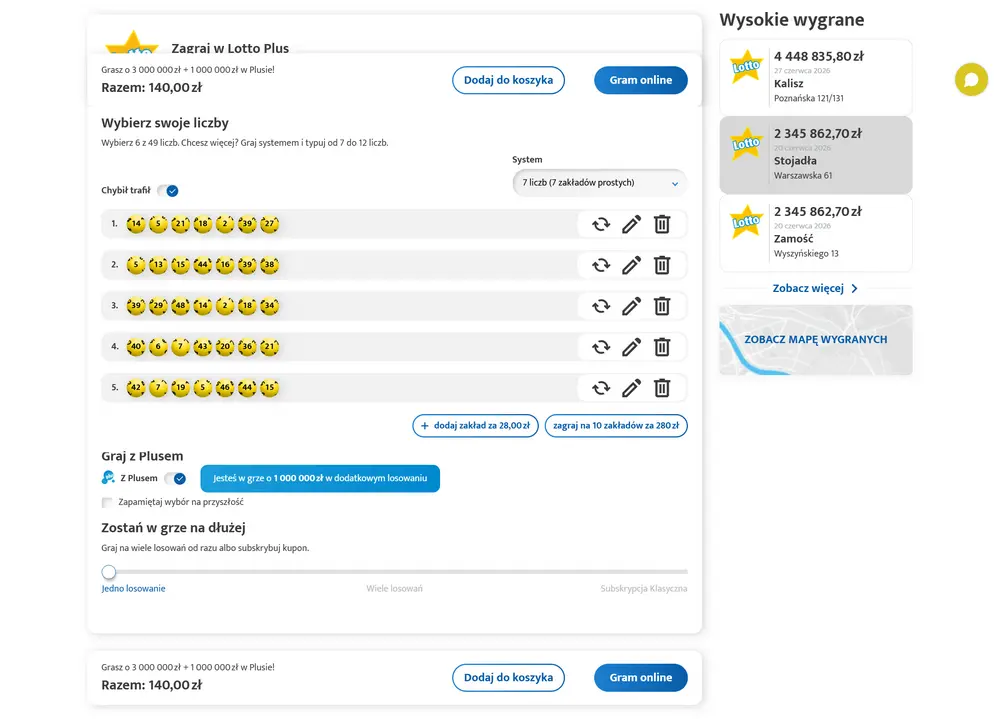Choose zagraj na 10 zakładów za 280 zł
The width and height of the screenshot is (1000, 719).
click(x=616, y=426)
